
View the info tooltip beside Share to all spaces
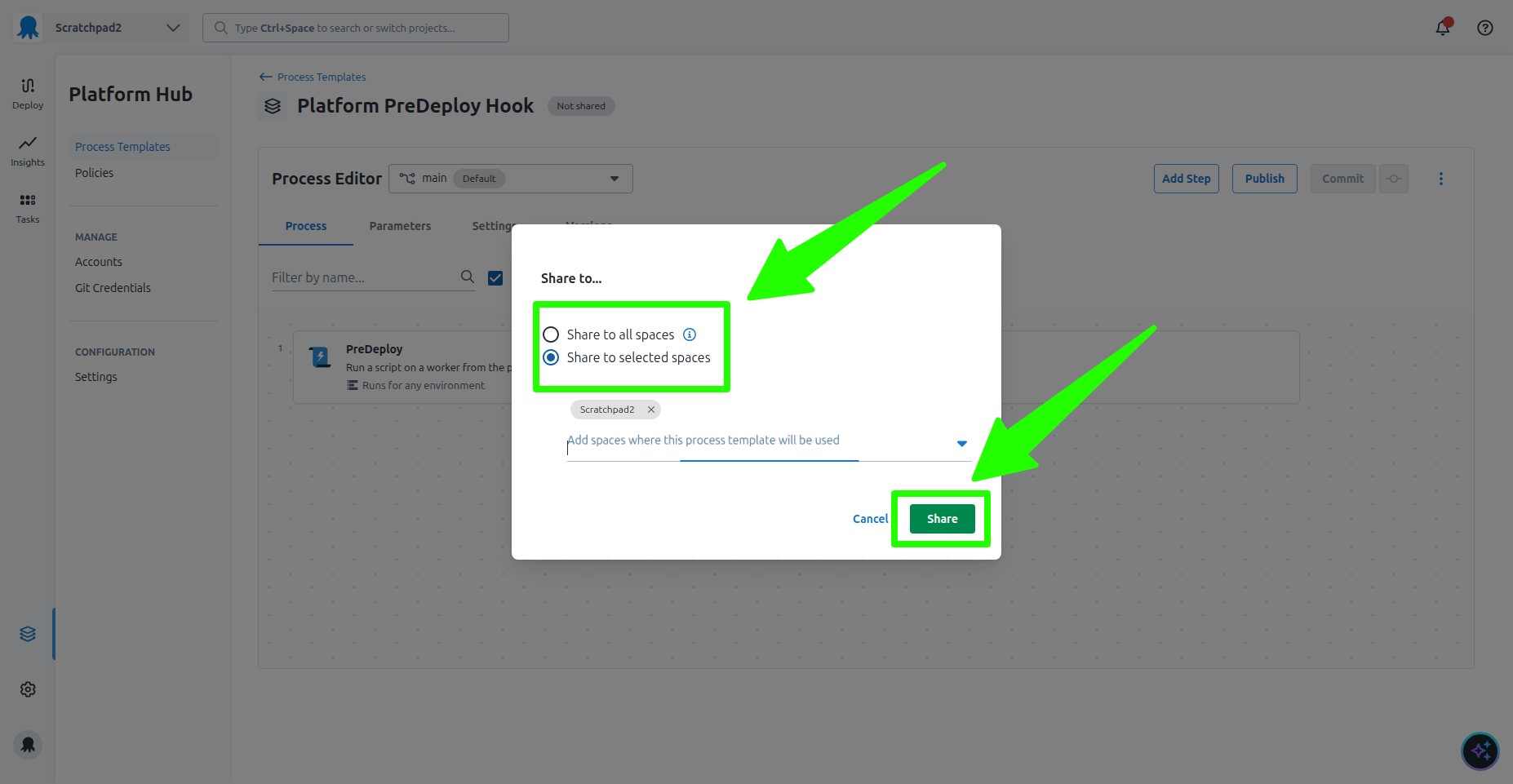click(x=690, y=334)
